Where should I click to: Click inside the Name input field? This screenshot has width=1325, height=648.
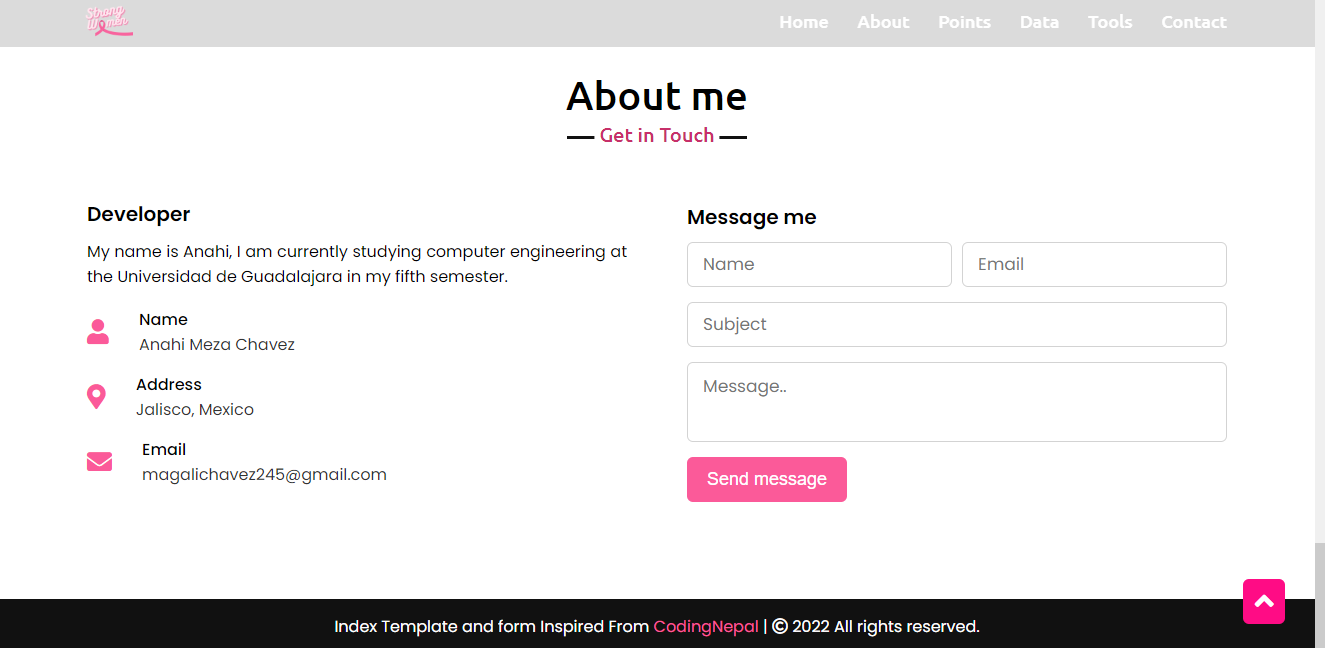pyautogui.click(x=818, y=264)
